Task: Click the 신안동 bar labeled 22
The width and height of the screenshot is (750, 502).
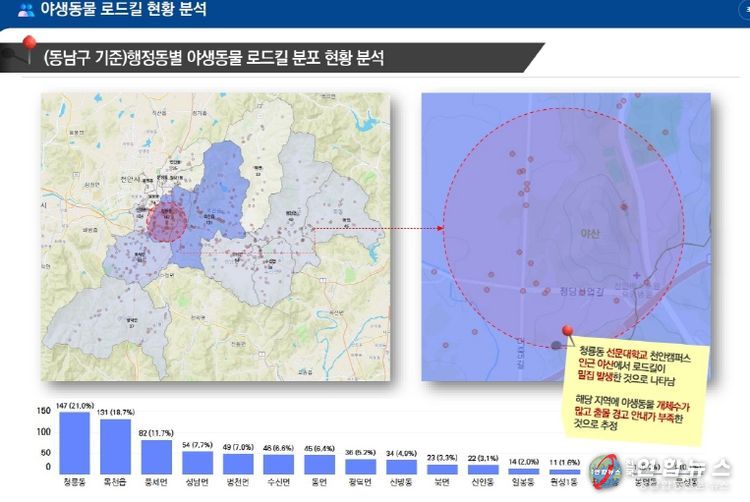Action: [x=482, y=469]
